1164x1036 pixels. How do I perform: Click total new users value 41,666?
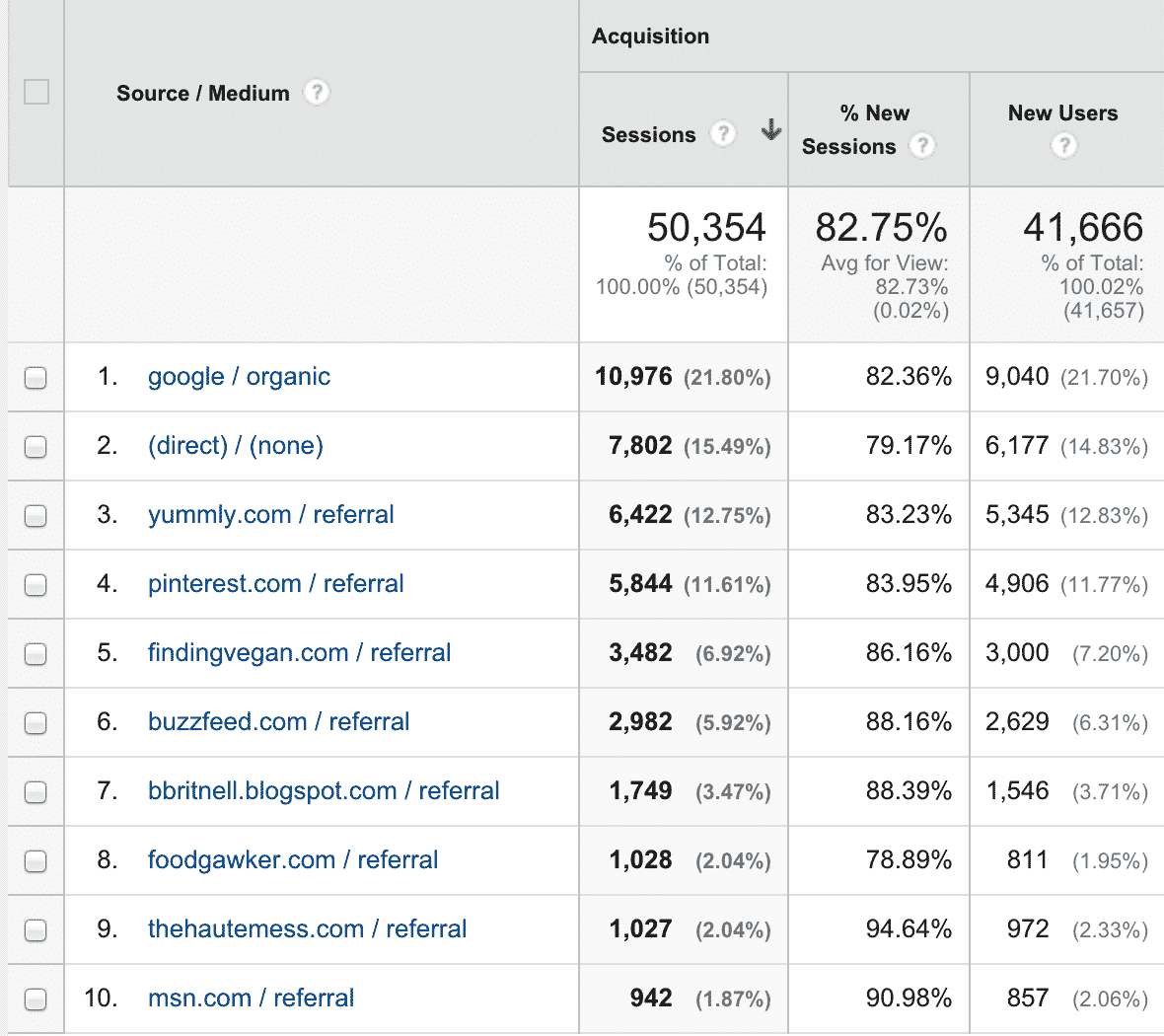[1083, 227]
